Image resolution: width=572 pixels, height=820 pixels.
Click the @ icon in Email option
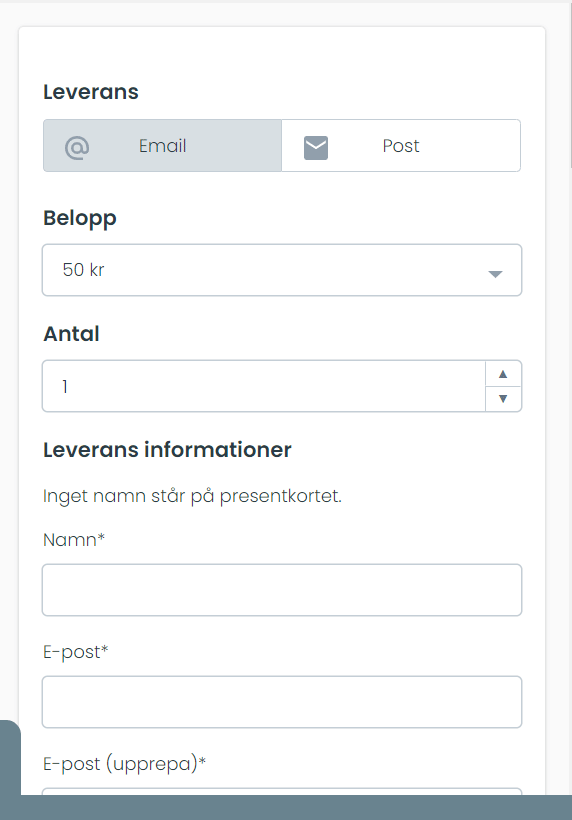coord(77,147)
